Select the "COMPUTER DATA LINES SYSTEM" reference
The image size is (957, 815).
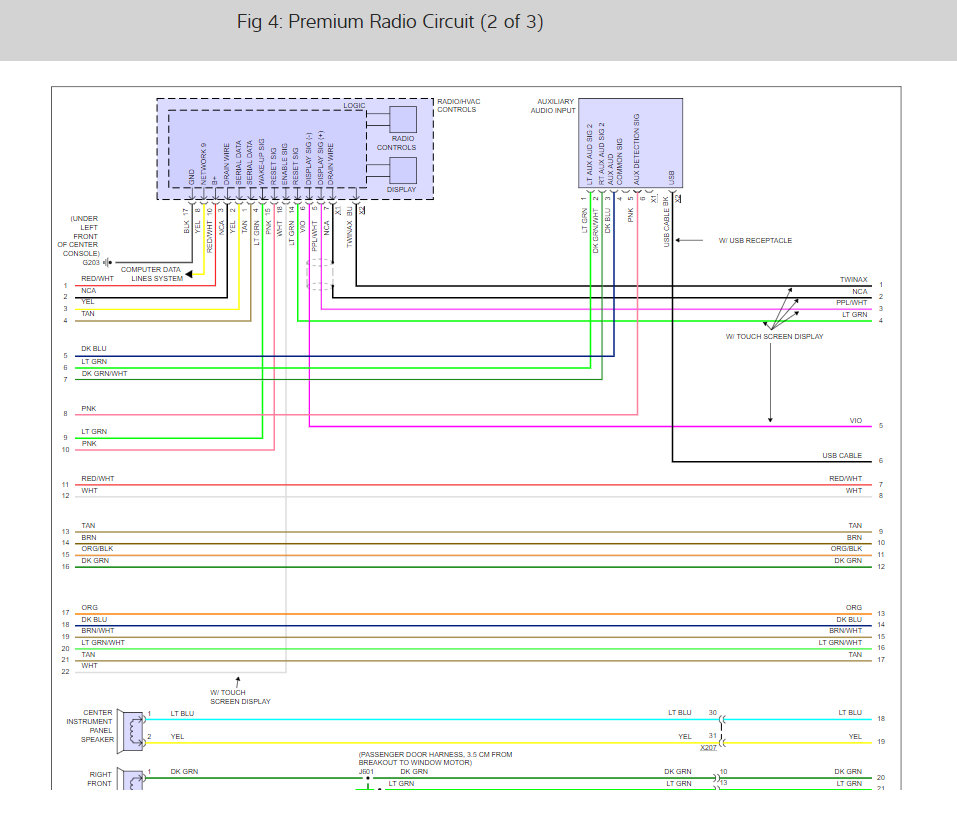click(x=151, y=273)
